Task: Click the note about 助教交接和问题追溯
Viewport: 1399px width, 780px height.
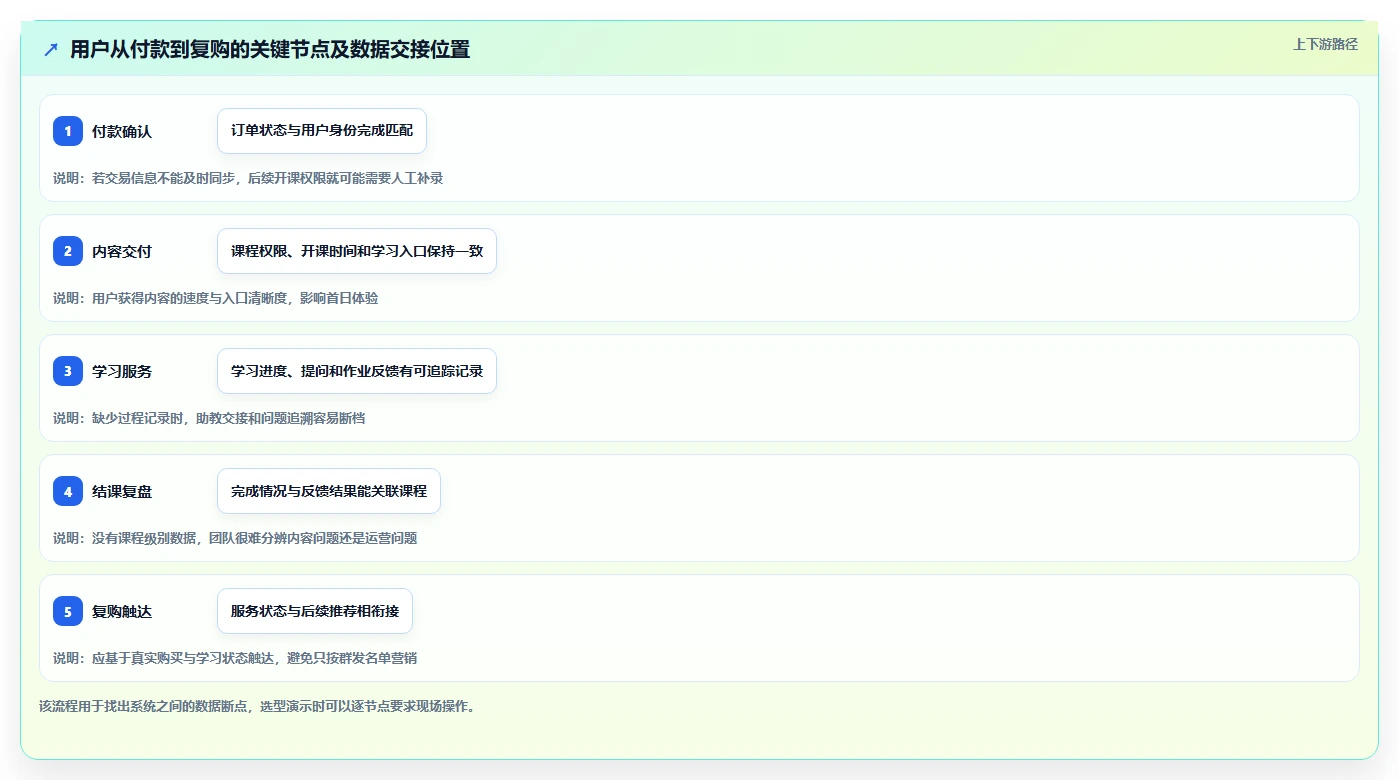Action: click(209, 418)
